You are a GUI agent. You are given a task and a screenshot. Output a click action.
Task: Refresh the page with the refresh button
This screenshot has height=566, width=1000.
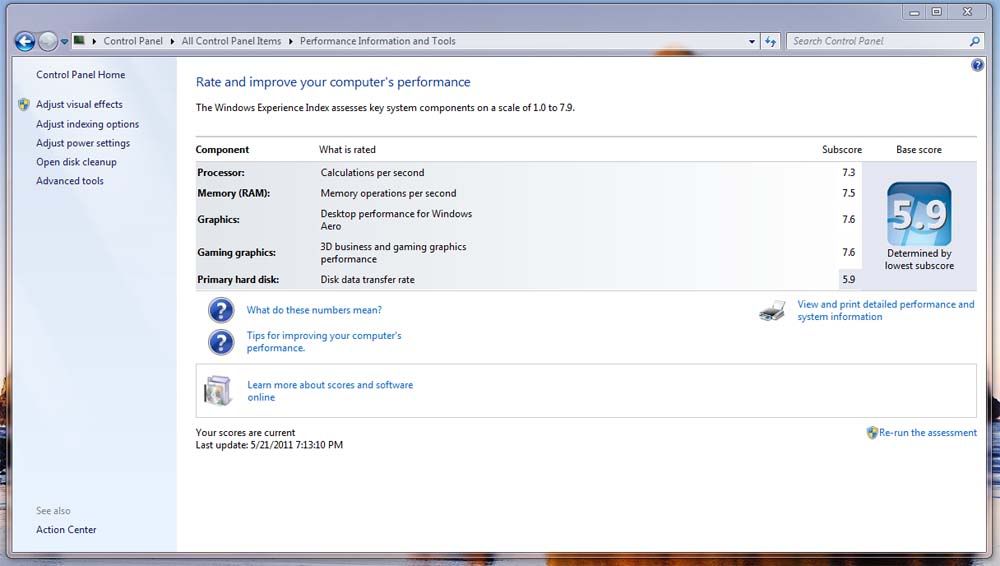770,41
